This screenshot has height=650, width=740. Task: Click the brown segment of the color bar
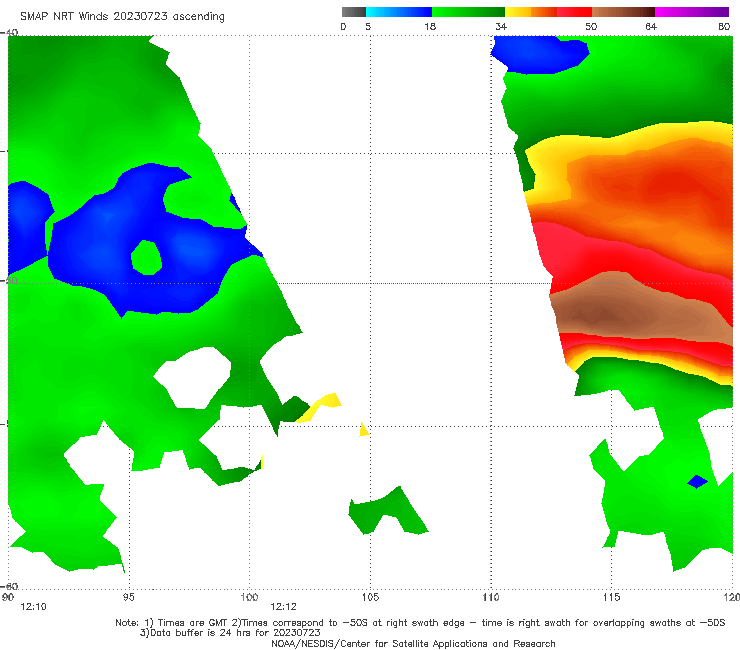(x=623, y=12)
